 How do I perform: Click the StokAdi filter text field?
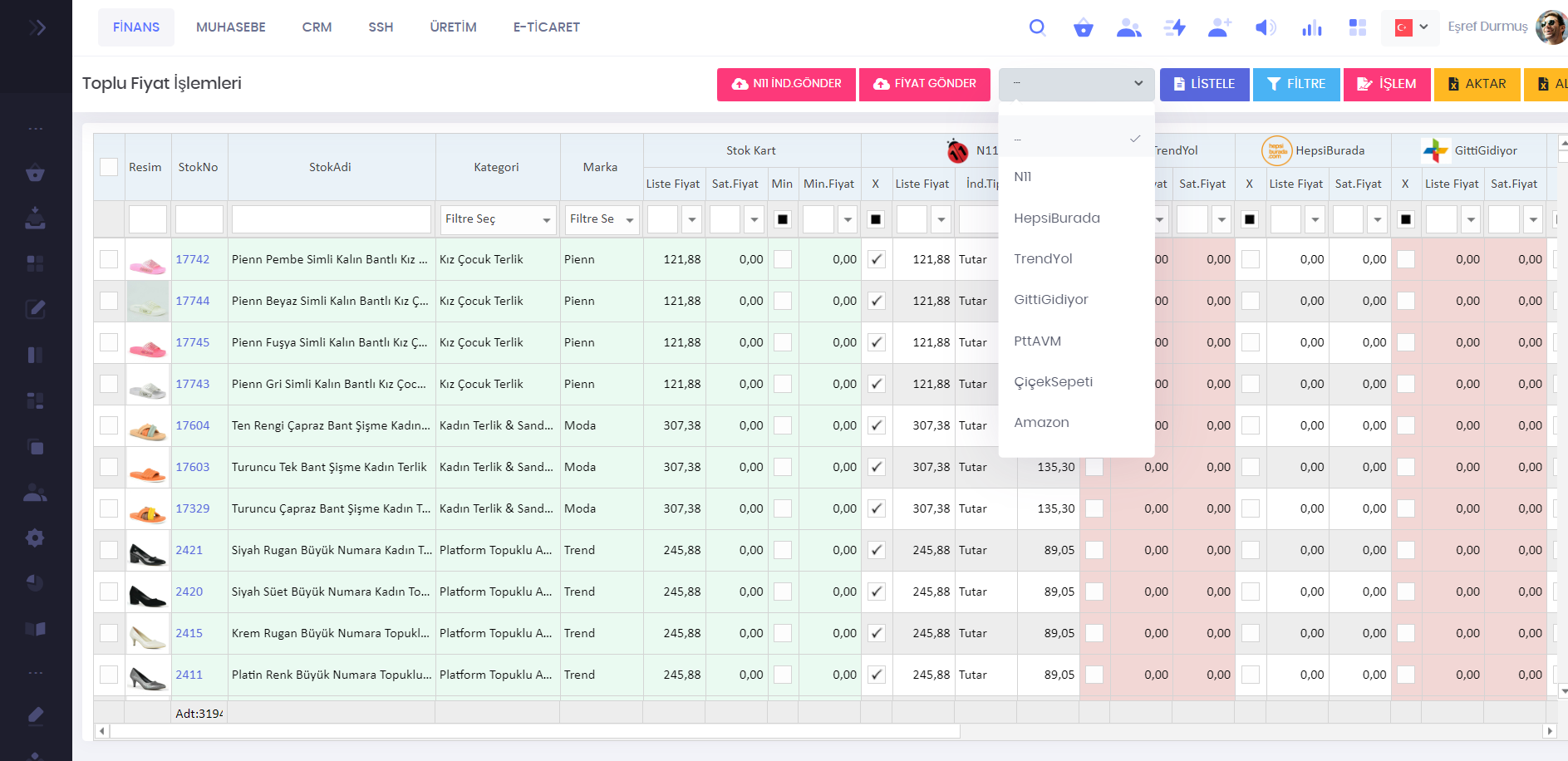click(x=331, y=219)
